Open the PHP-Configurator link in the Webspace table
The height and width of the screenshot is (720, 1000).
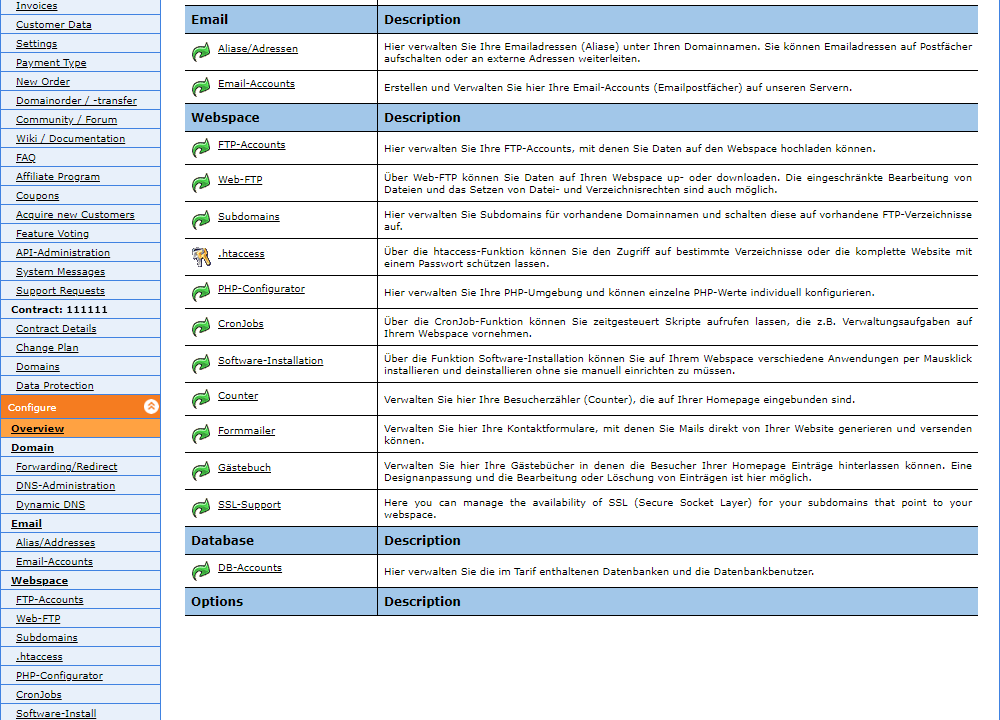pos(261,289)
